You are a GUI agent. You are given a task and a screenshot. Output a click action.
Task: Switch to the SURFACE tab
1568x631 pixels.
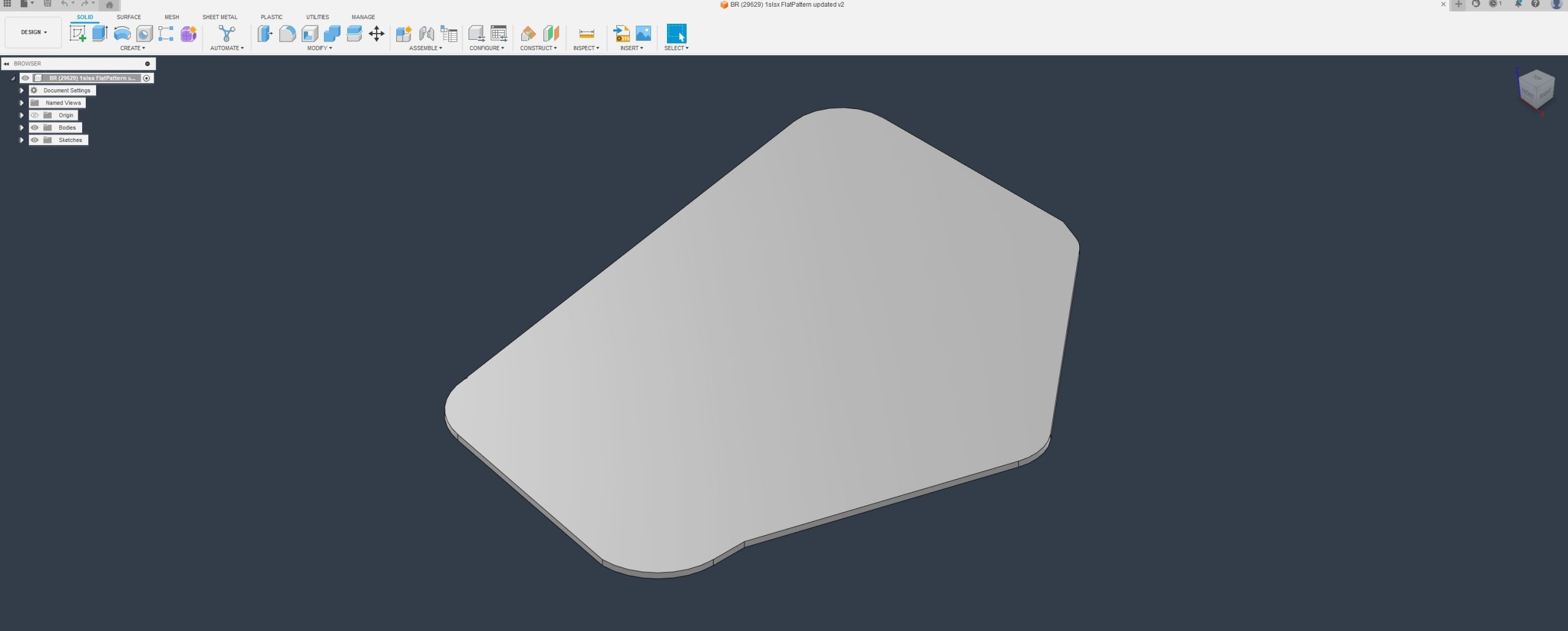[x=129, y=17]
